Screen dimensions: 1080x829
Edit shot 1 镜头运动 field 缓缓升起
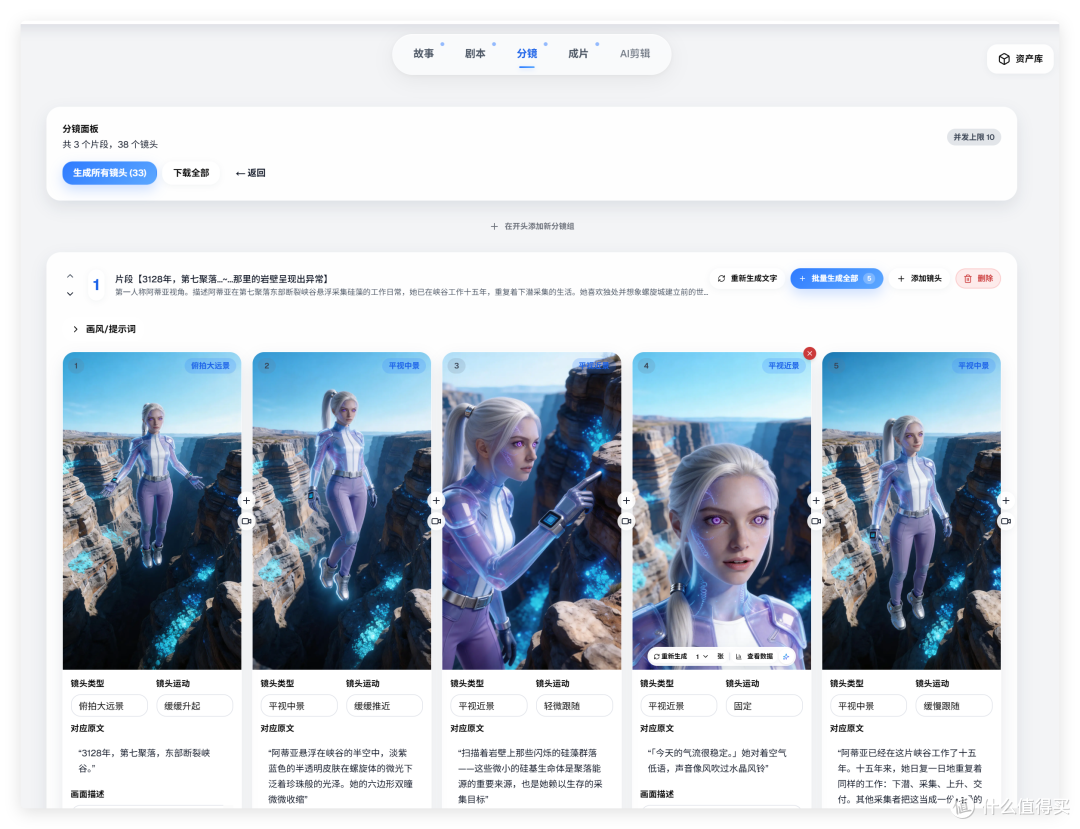click(x=194, y=706)
